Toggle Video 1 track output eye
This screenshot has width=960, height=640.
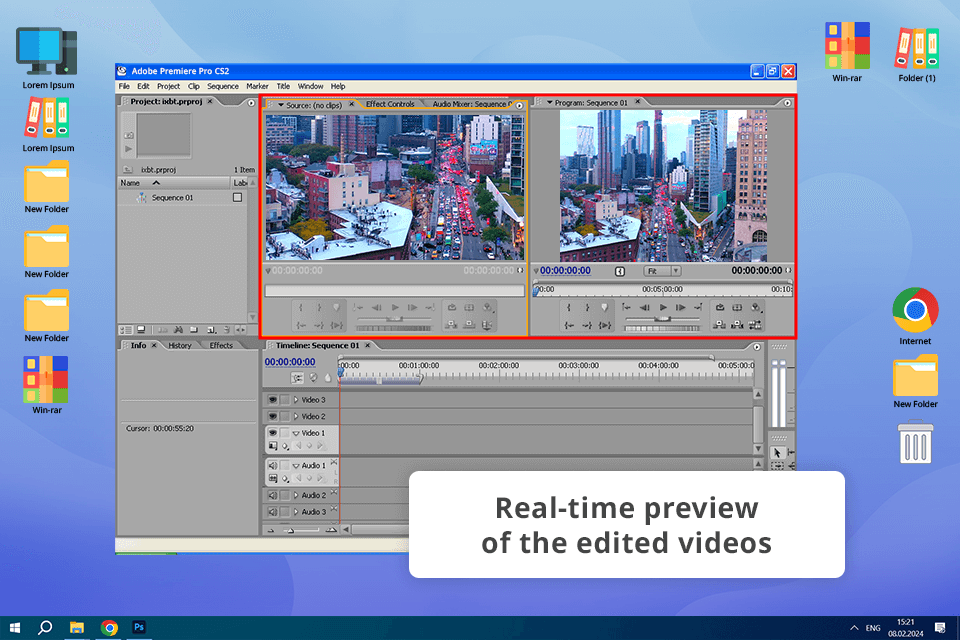tap(272, 433)
